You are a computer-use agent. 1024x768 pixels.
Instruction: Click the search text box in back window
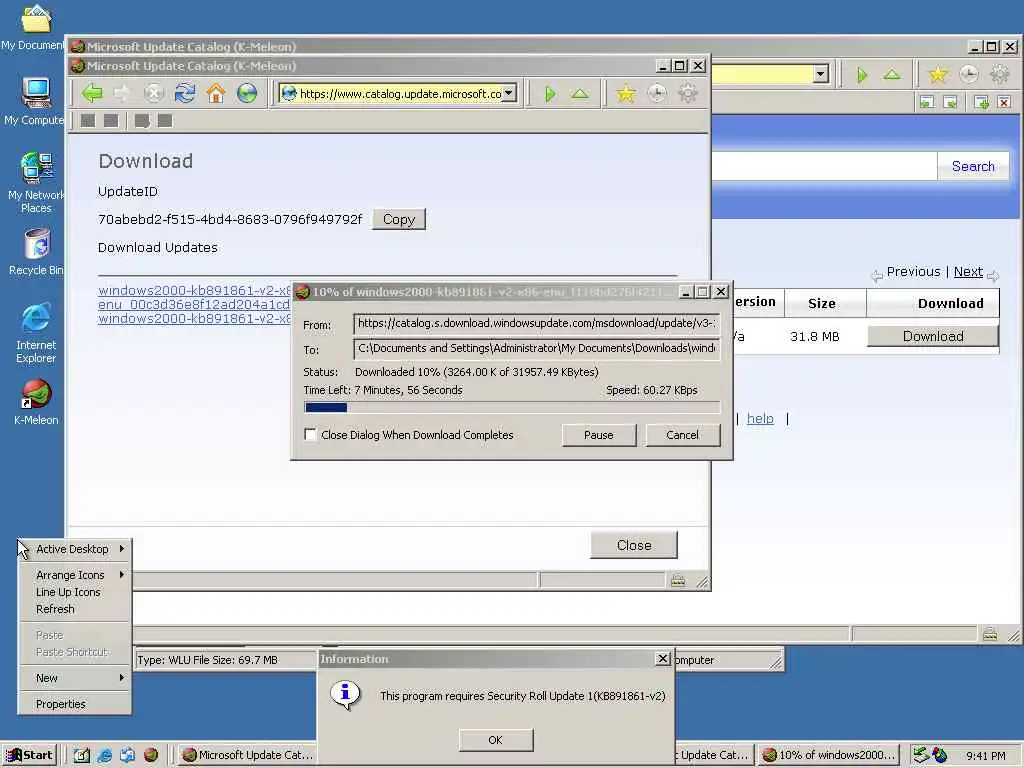[x=824, y=167]
